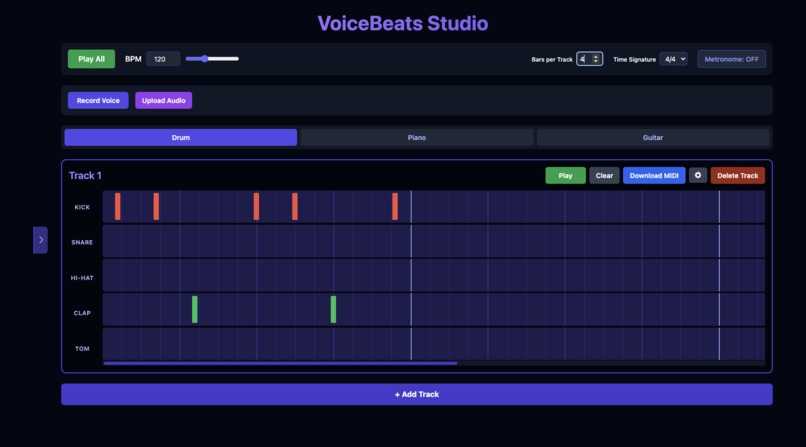Viewport: 806px width, 447px height.
Task: Focus the Bars per Track field
Action: pyautogui.click(x=589, y=59)
